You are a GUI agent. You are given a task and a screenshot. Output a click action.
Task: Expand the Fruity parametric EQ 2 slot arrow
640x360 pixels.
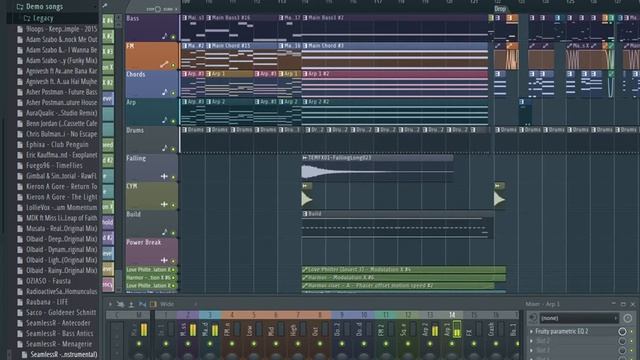[531, 331]
